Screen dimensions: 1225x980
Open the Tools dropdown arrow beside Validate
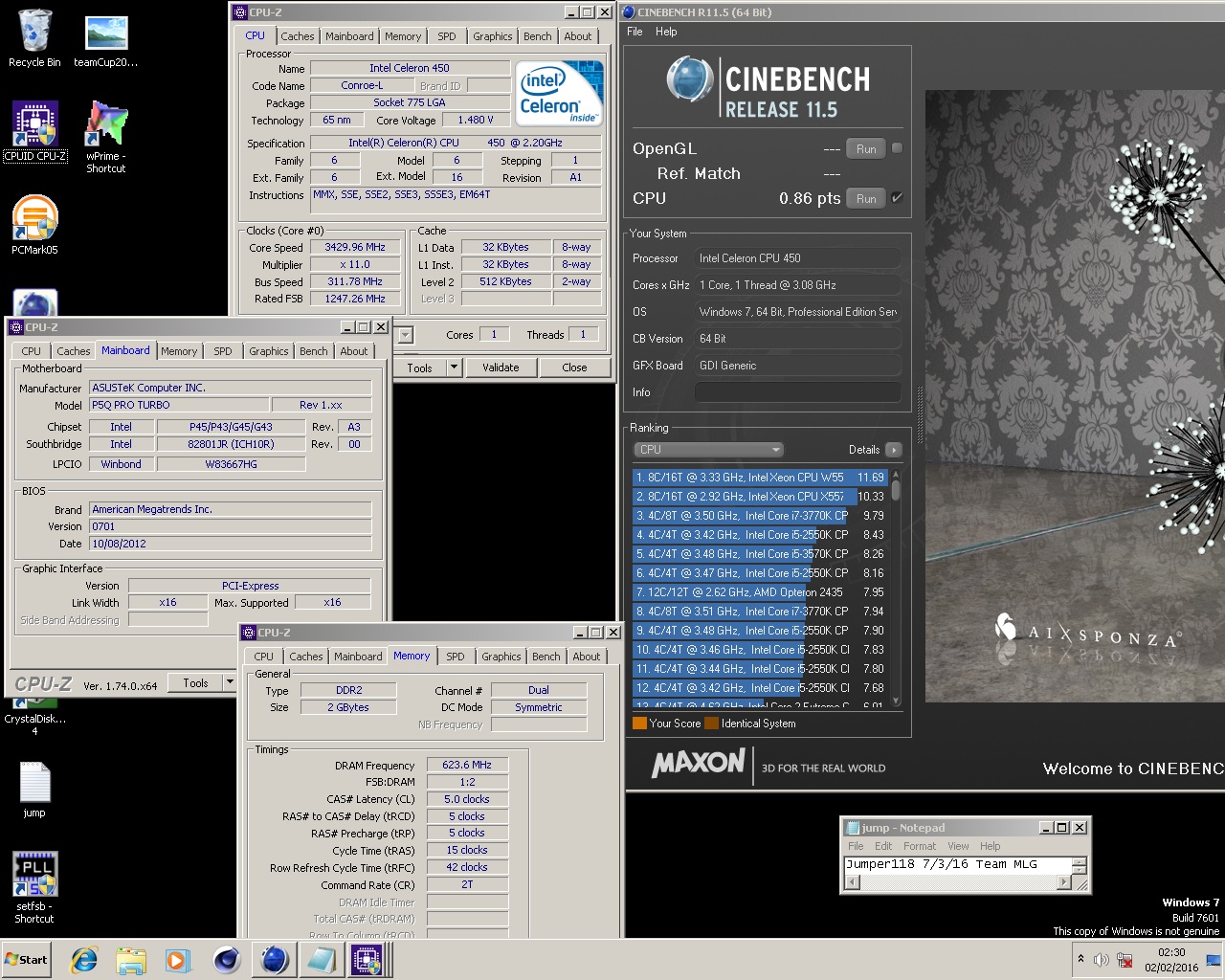click(454, 367)
